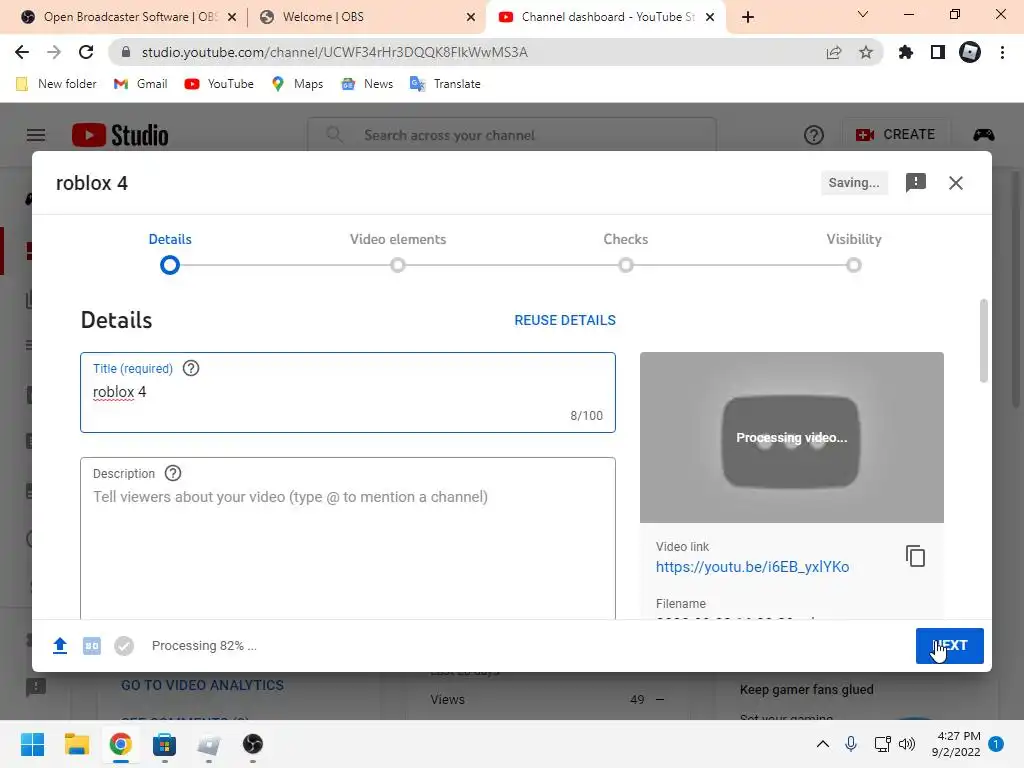This screenshot has height=768, width=1024.
Task: Click the CREATE button
Action: (896, 135)
